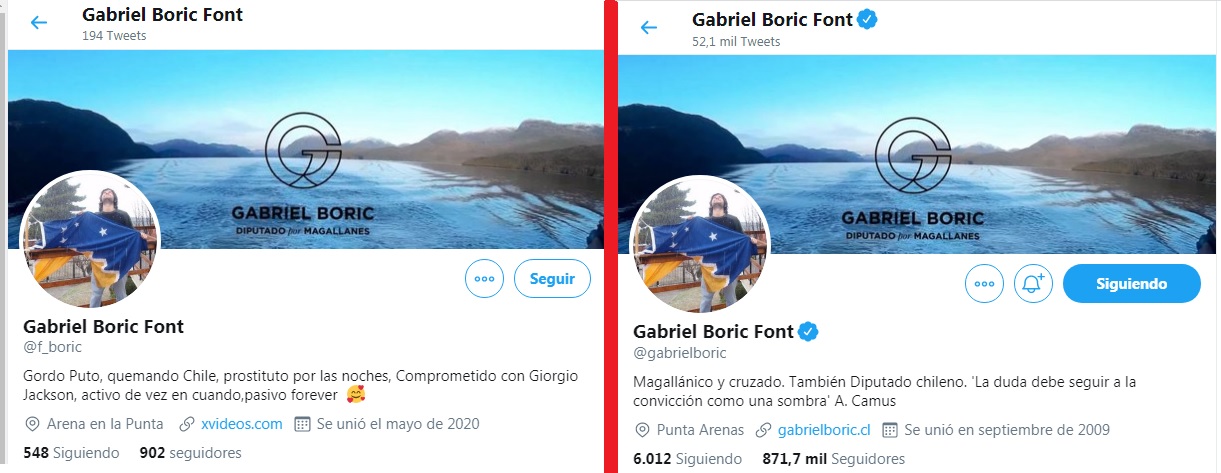Image resolution: width=1221 pixels, height=473 pixels.
Task: Open more options menu beside Seguir button
Action: (x=484, y=279)
